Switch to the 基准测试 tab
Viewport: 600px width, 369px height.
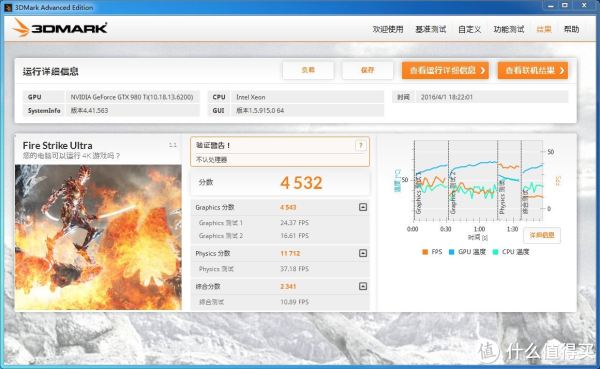point(431,29)
